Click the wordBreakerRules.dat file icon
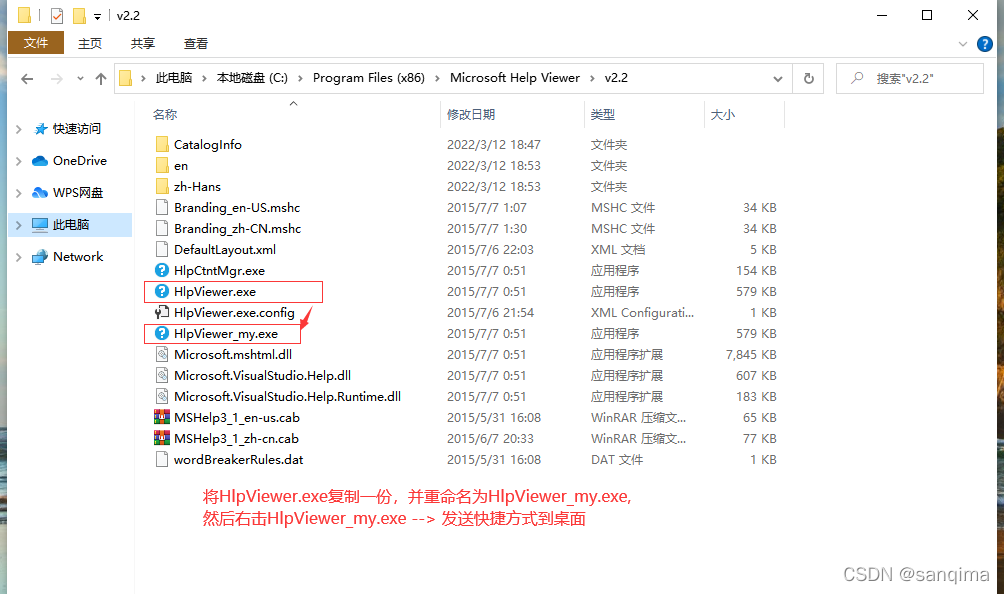This screenshot has width=1004, height=594. pos(162,460)
